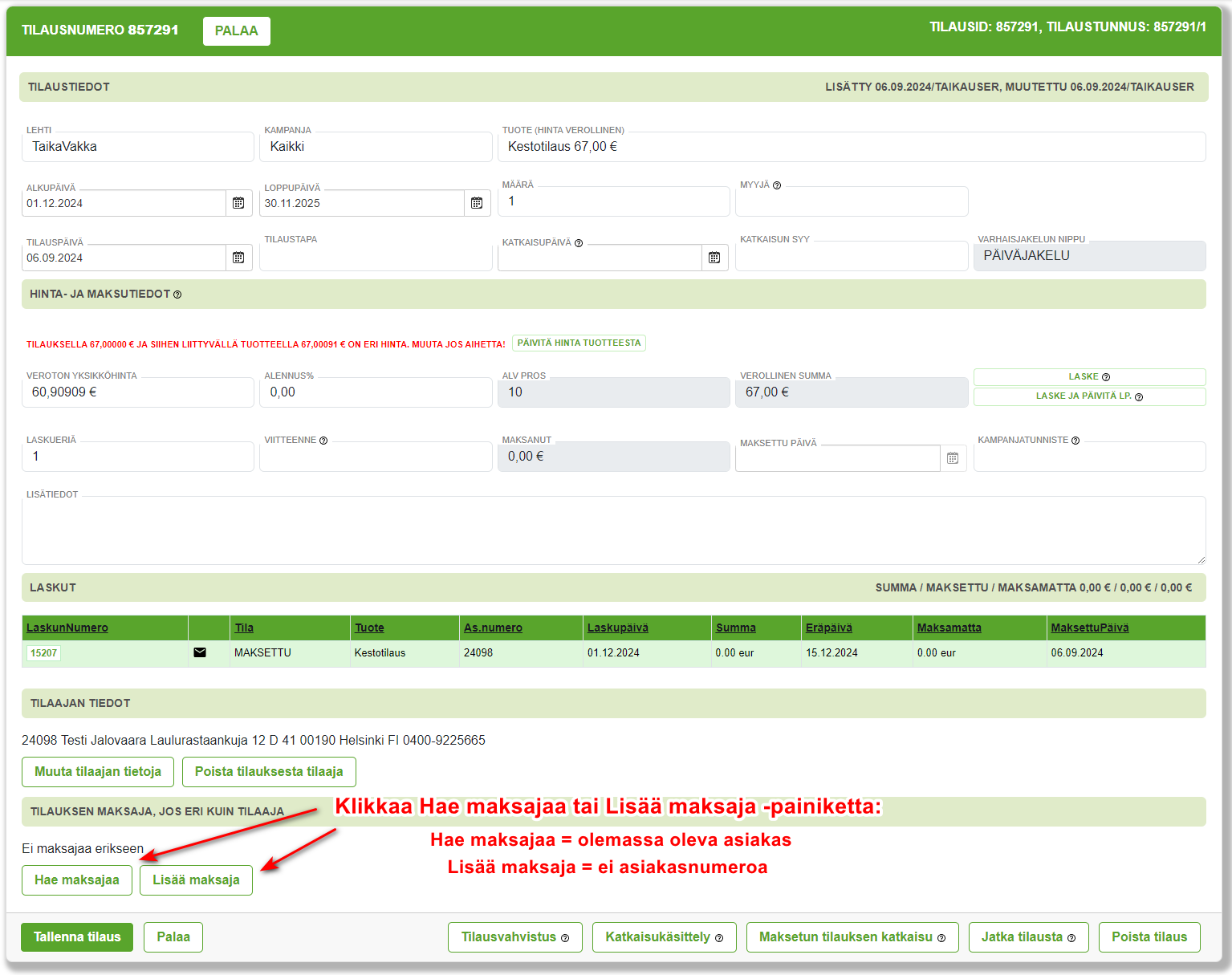This screenshot has height=975, width=1232.
Task: Click MAKSETTU status in invoice row
Action: point(262,652)
